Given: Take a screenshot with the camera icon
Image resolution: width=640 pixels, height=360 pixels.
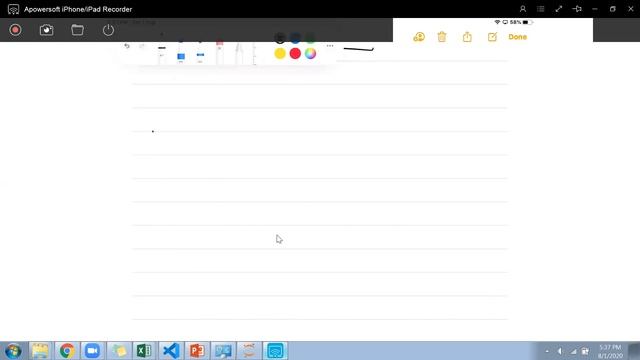Looking at the screenshot, I should 47,30.
